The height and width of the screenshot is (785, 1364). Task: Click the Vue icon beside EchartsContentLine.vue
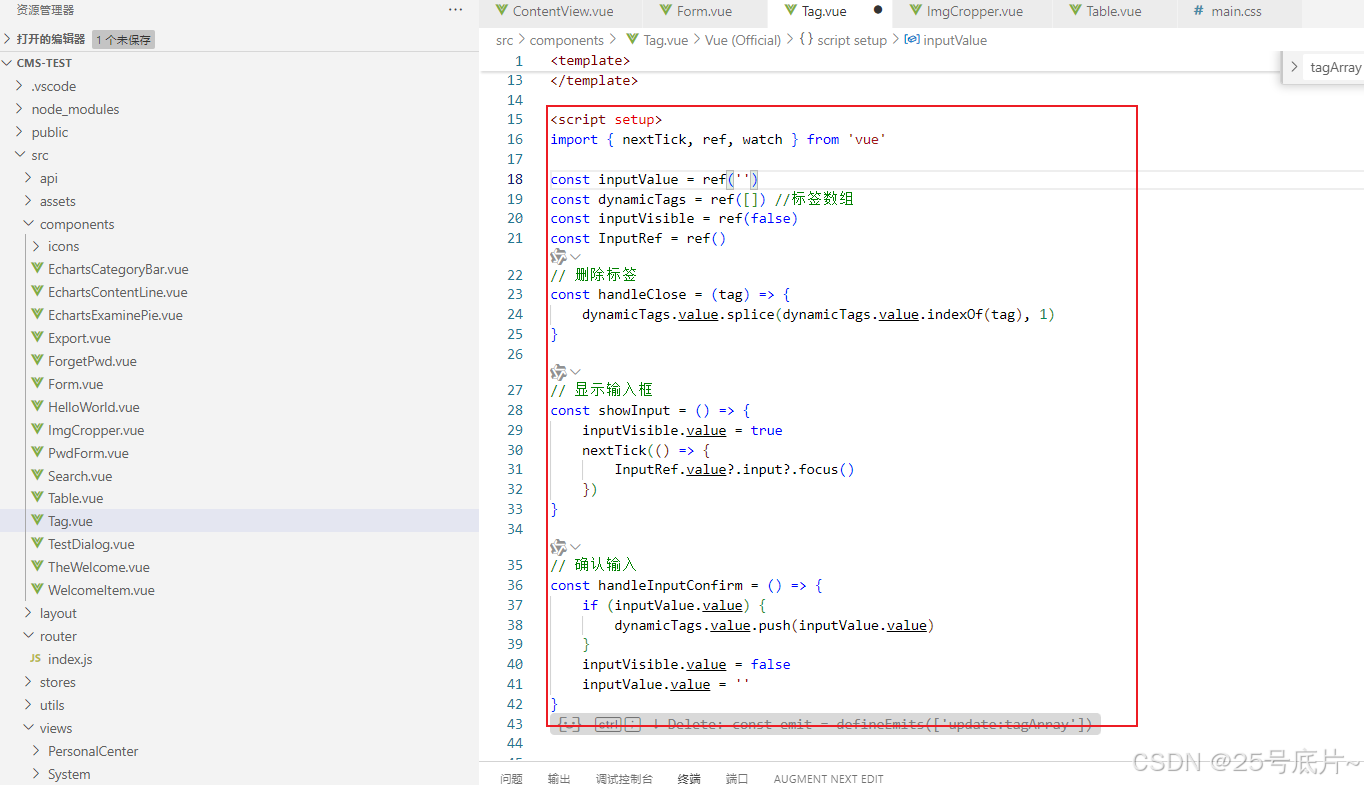point(38,292)
